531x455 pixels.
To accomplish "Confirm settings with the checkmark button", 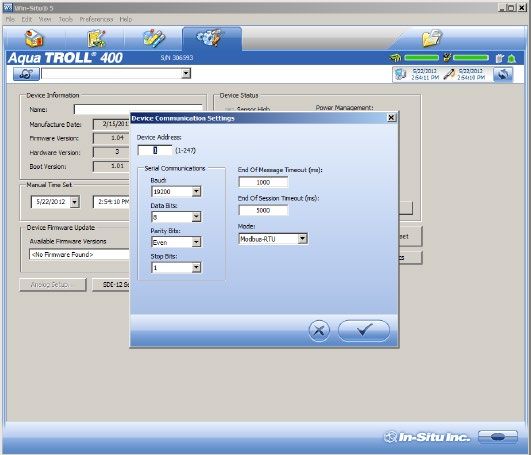I will pos(364,330).
